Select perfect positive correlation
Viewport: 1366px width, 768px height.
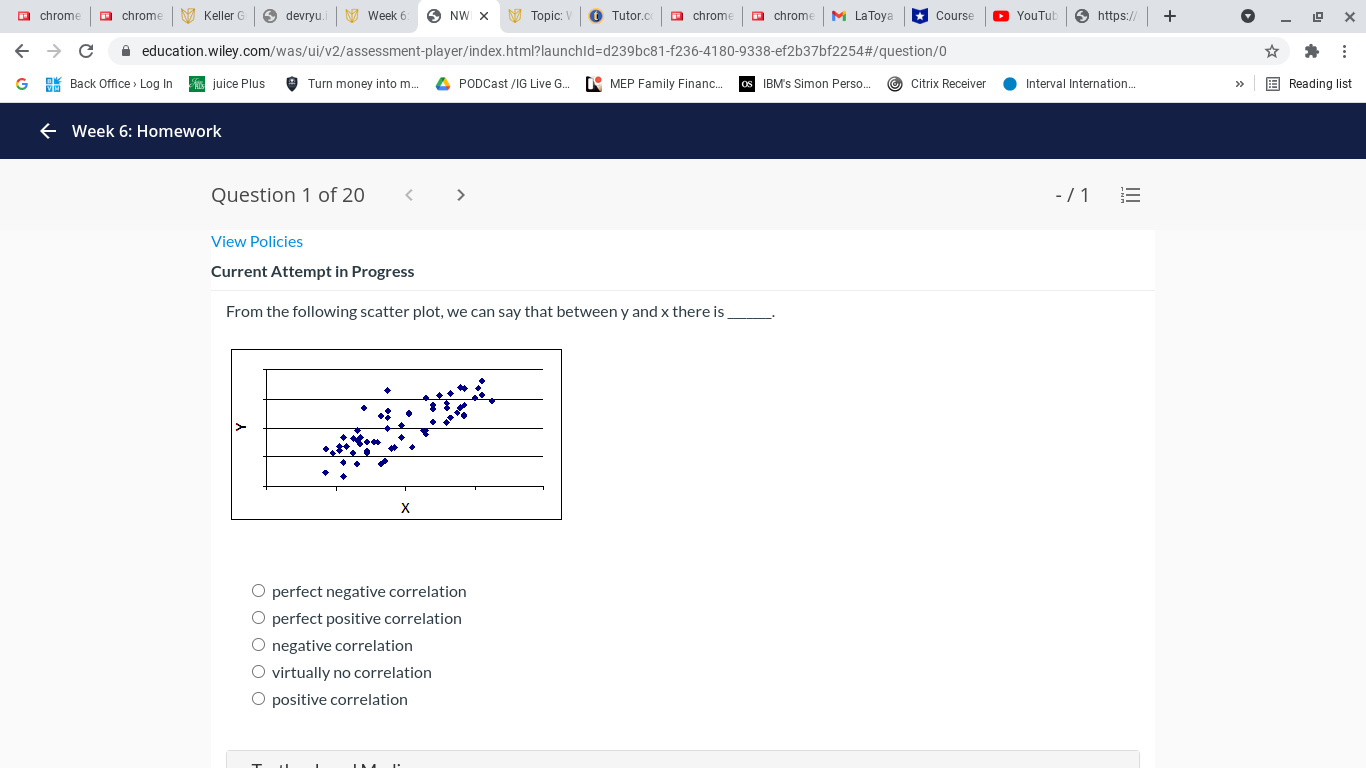pyautogui.click(x=258, y=618)
